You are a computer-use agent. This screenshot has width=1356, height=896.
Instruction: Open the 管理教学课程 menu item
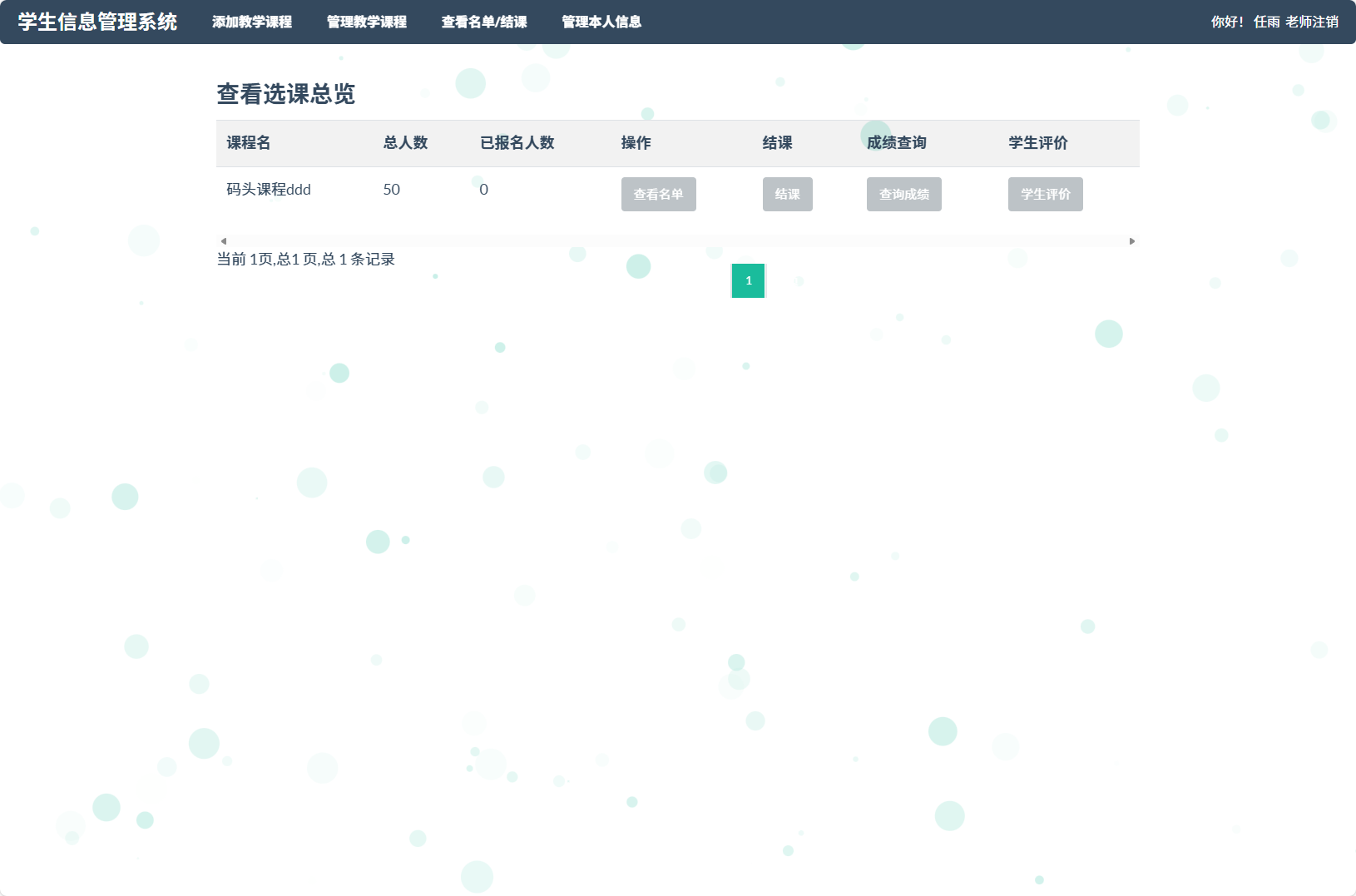coord(366,22)
